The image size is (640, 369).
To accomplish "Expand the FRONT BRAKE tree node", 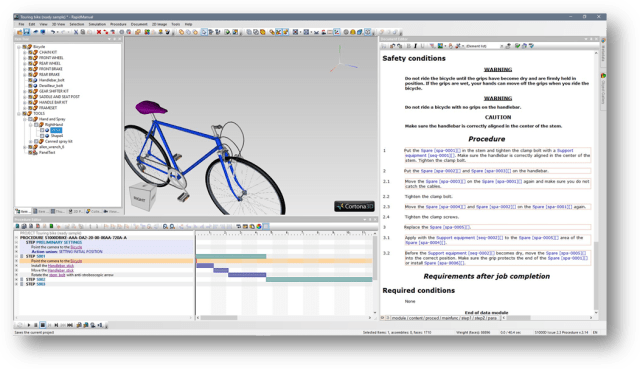I will pos(25,69).
